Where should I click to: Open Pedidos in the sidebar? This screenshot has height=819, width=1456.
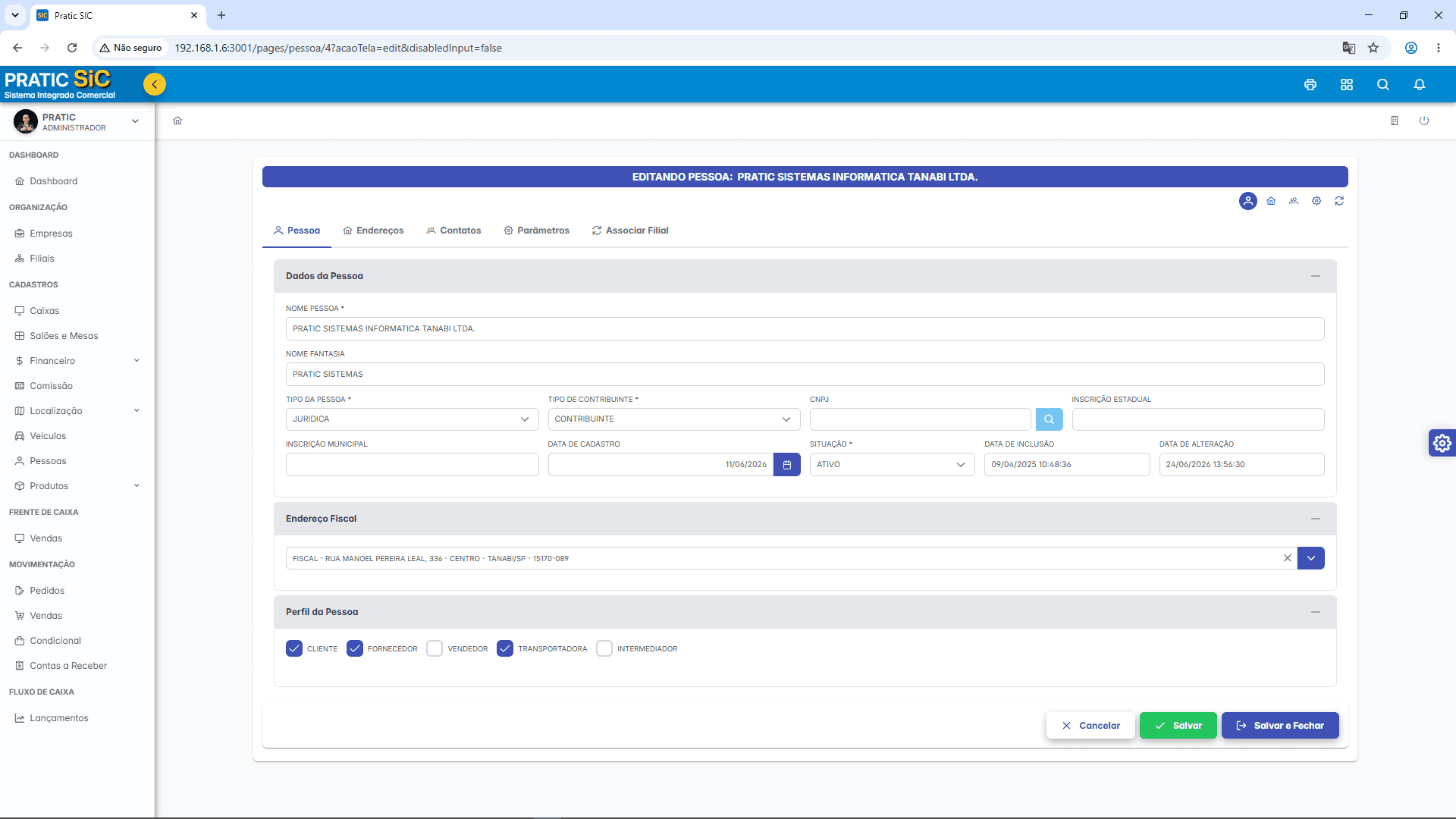(x=77, y=591)
